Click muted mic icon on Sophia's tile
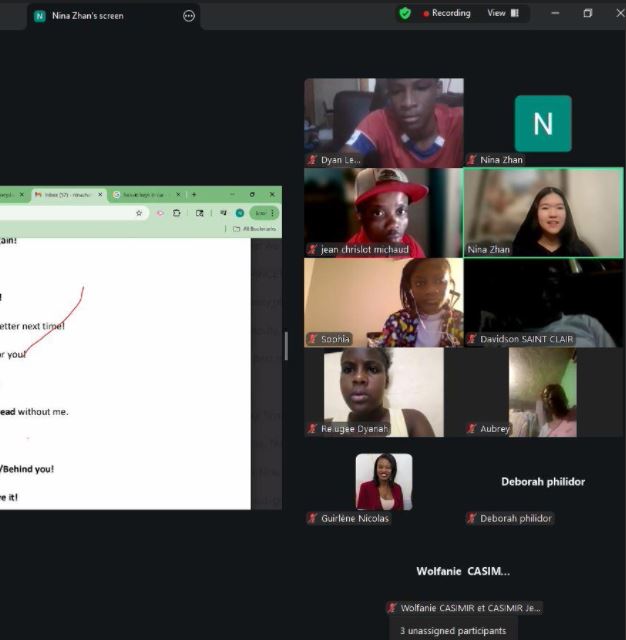The image size is (626, 640). coord(312,339)
